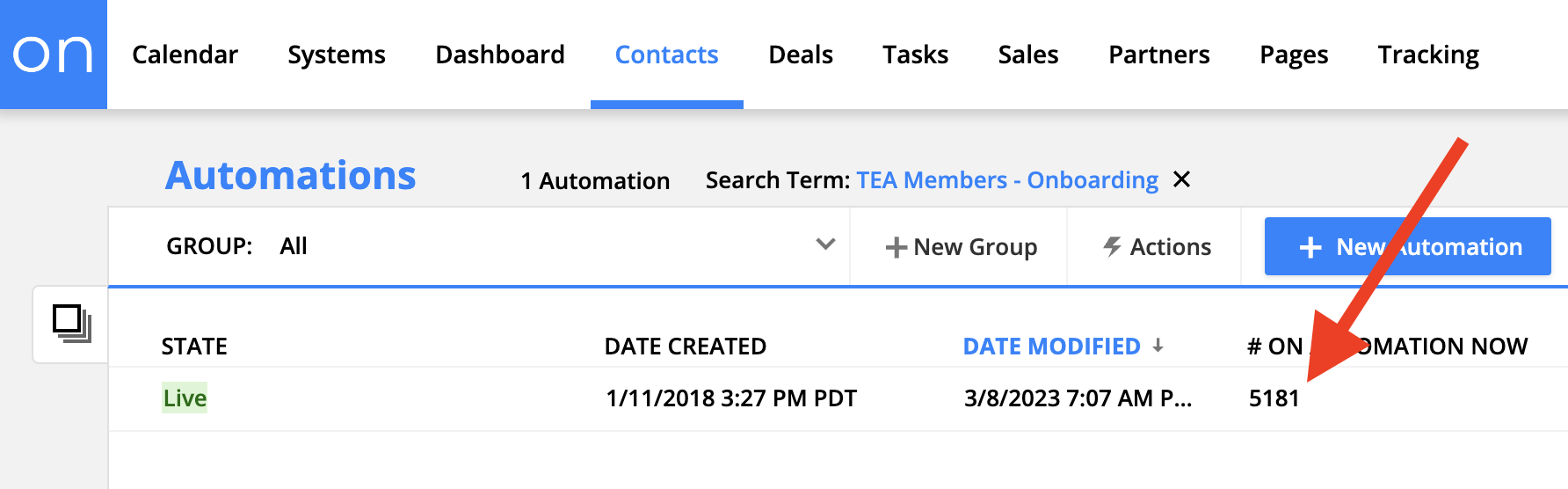
Task: Click the plus icon beside New Group
Action: [896, 248]
